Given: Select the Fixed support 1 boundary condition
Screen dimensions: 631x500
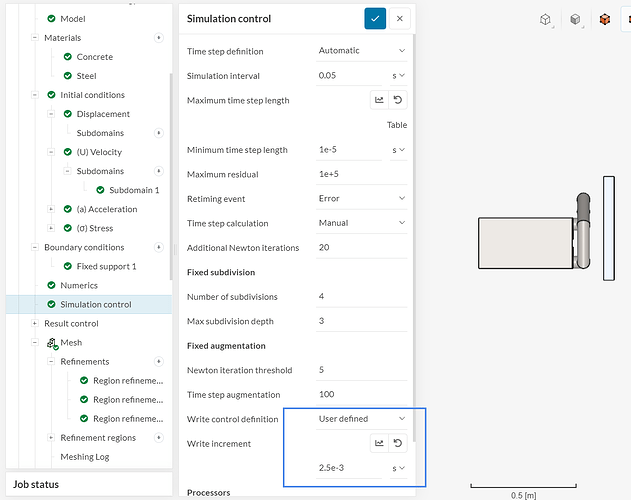Looking at the screenshot, I should coord(106,266).
